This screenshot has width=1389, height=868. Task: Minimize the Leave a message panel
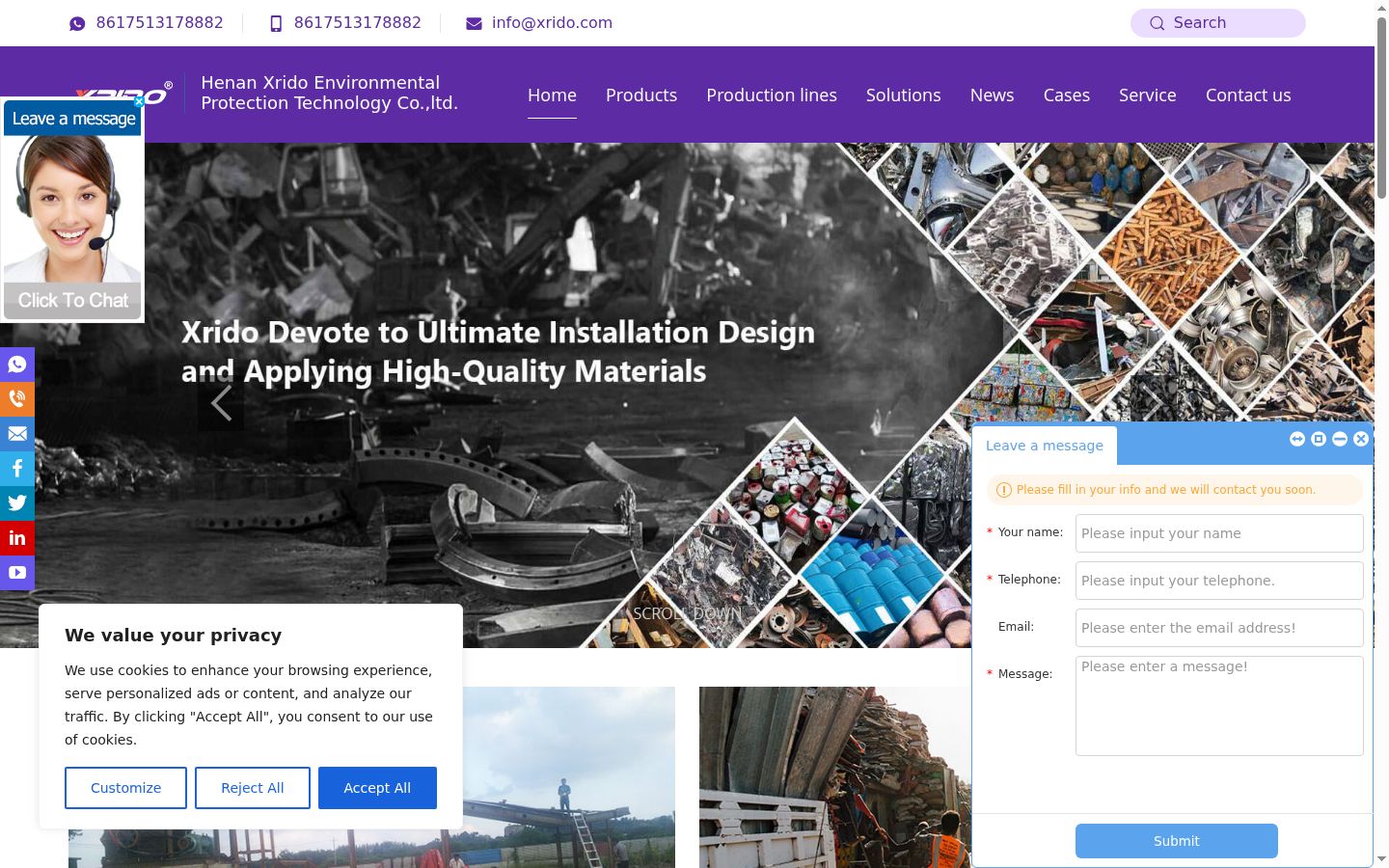coord(1340,439)
